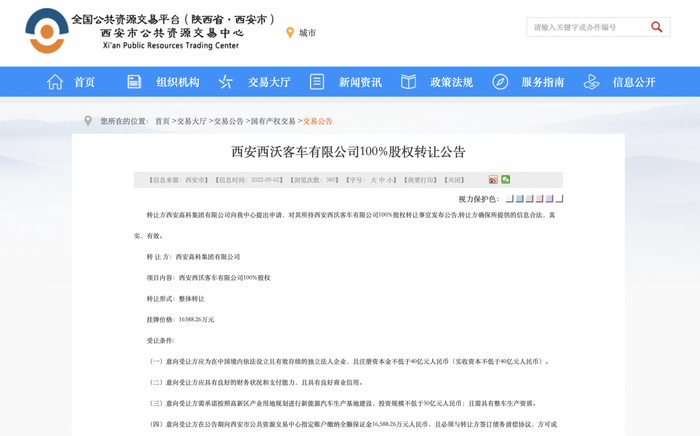The height and width of the screenshot is (436, 700).
Task: Open the 新闻资讯 nav menu item
Action: (x=360, y=82)
